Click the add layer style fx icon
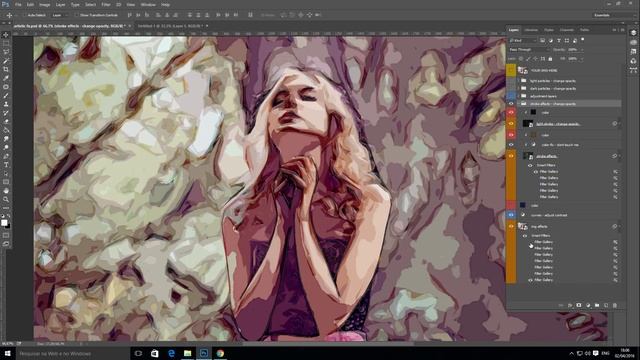 (570, 305)
